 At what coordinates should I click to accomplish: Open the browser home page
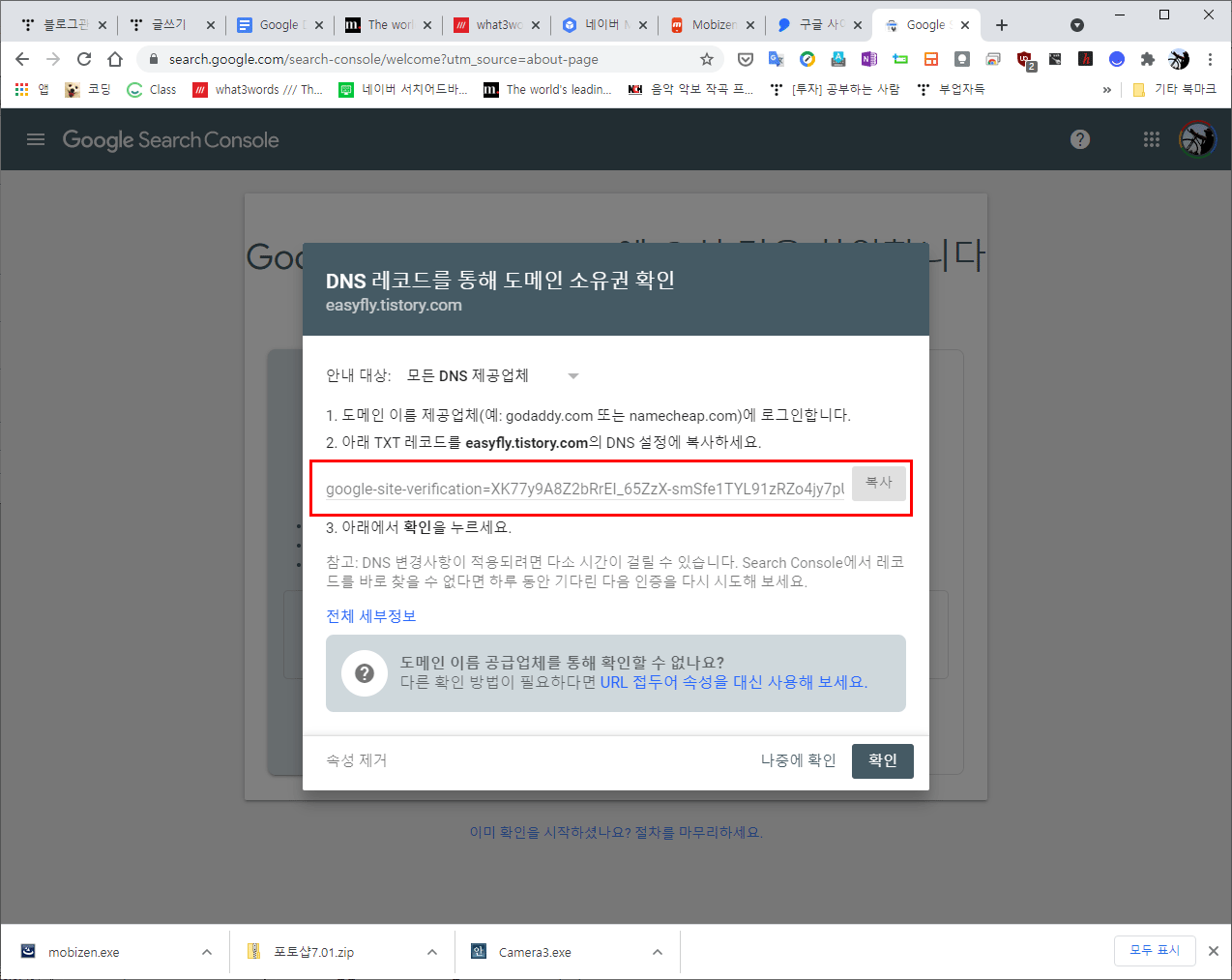(x=115, y=59)
